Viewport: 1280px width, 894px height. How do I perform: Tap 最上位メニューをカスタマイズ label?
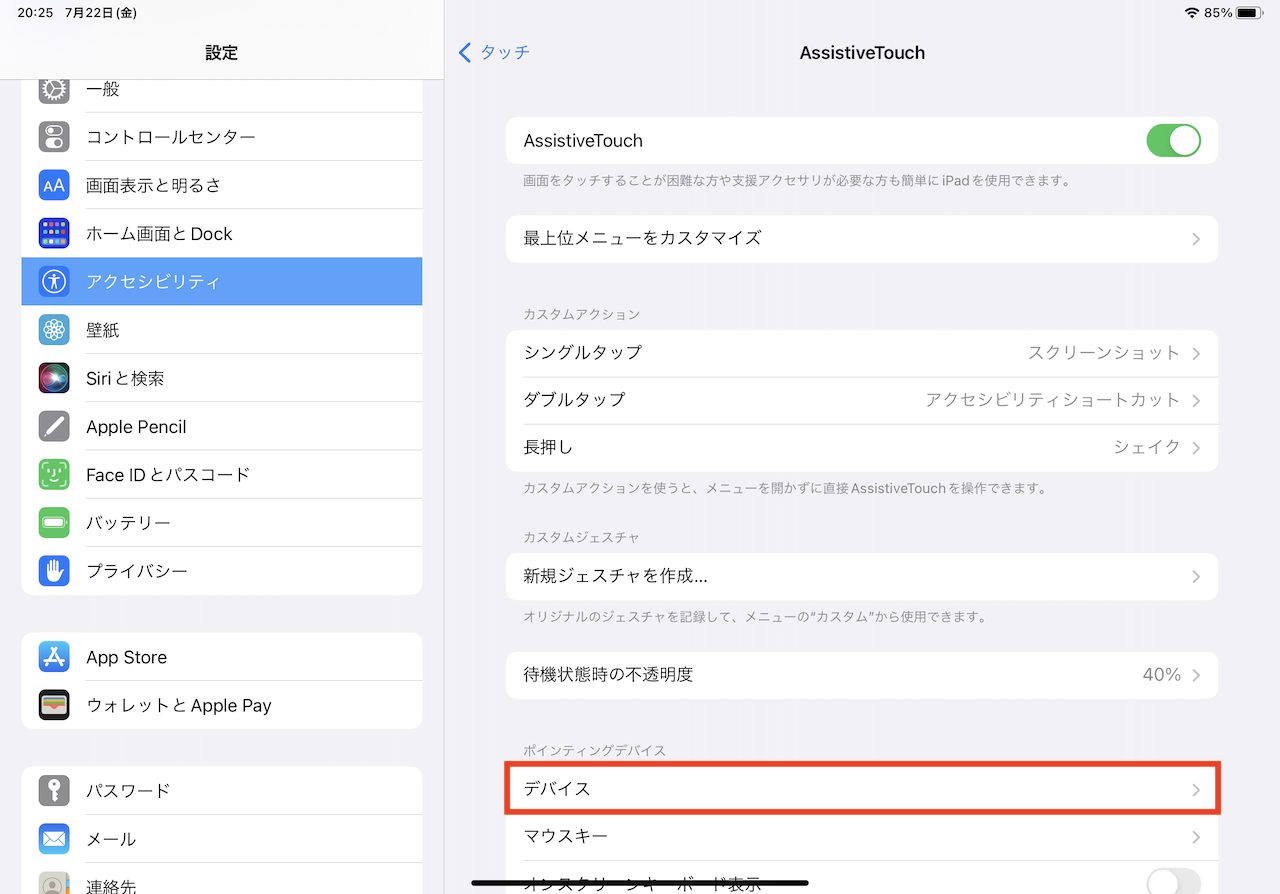(x=642, y=238)
